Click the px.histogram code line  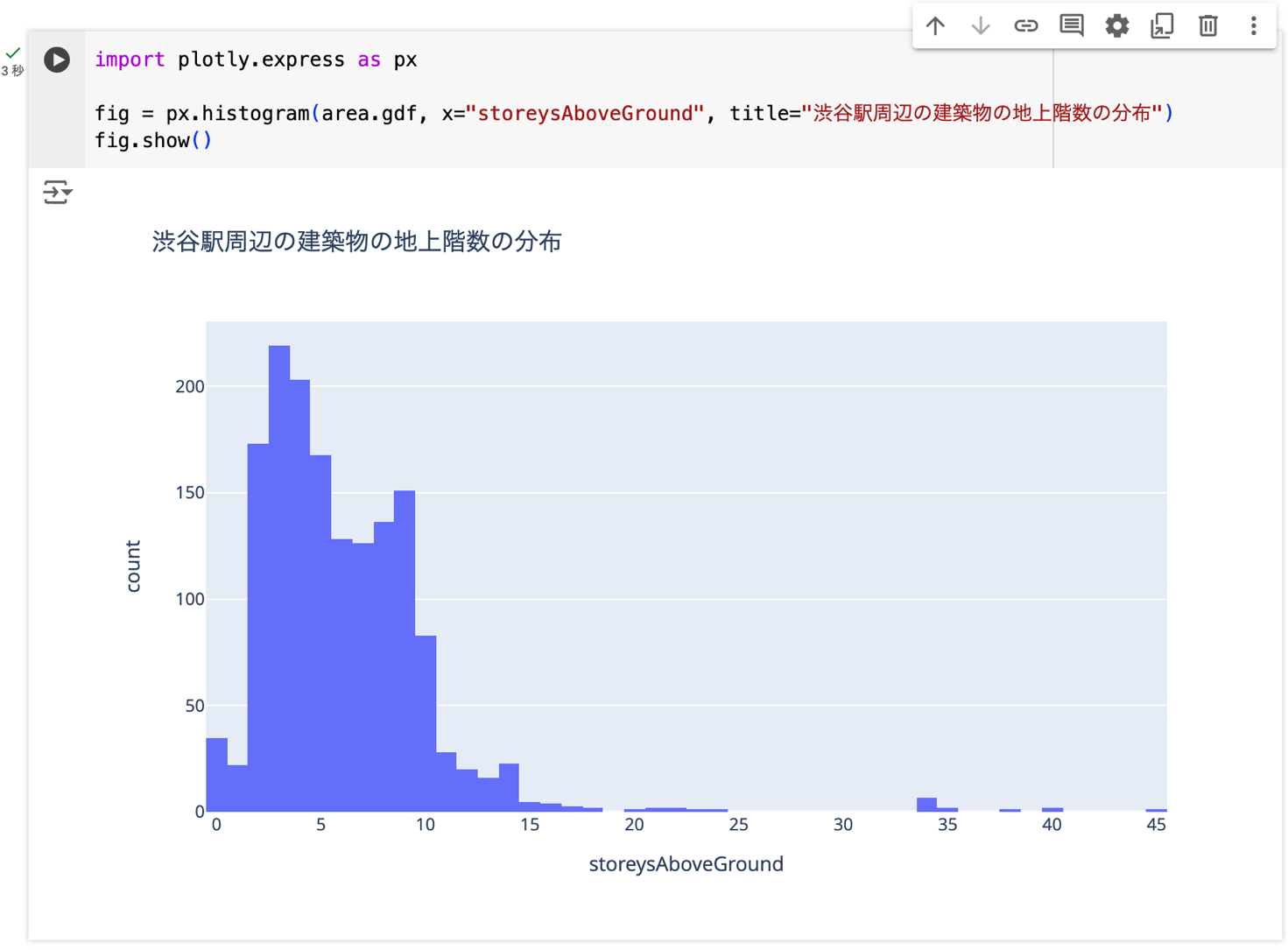634,113
